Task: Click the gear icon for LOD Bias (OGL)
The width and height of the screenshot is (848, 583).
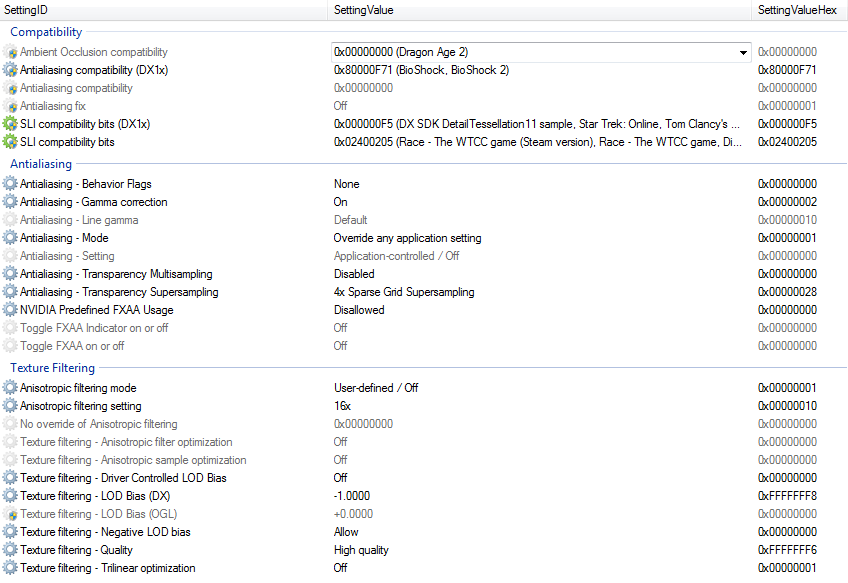Action: pyautogui.click(x=10, y=514)
